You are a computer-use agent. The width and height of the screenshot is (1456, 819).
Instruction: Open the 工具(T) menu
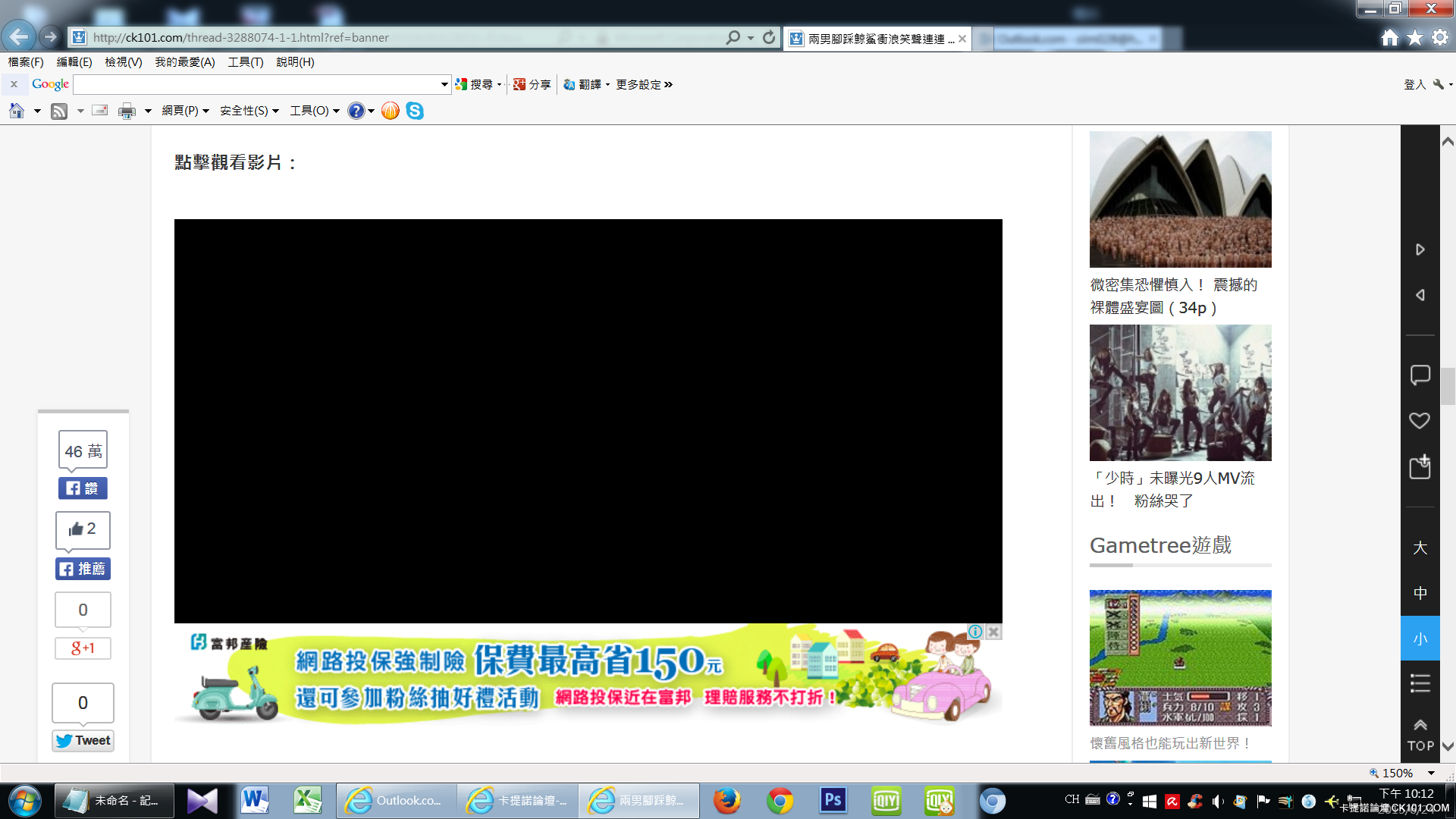click(246, 62)
